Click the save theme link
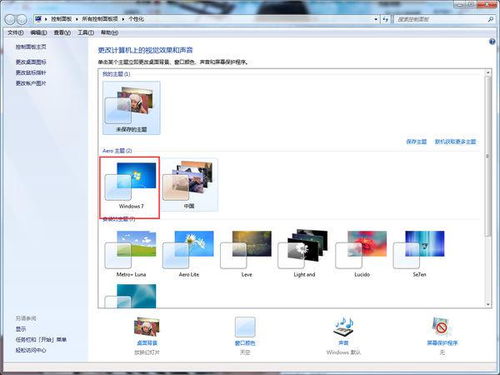Screen dimensions: 500x375 pyautogui.click(x=416, y=142)
